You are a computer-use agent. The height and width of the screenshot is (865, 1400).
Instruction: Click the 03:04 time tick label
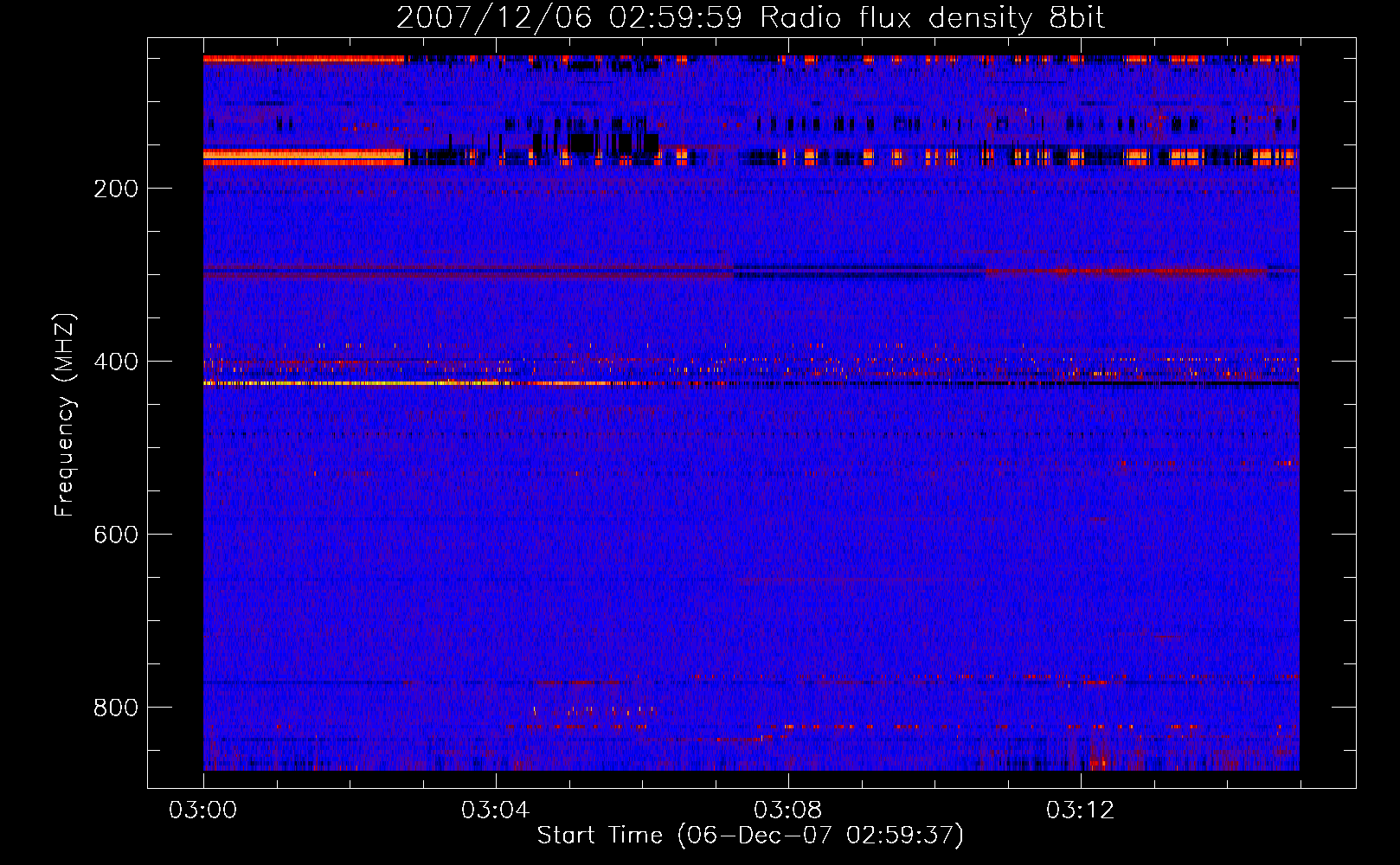tap(496, 811)
